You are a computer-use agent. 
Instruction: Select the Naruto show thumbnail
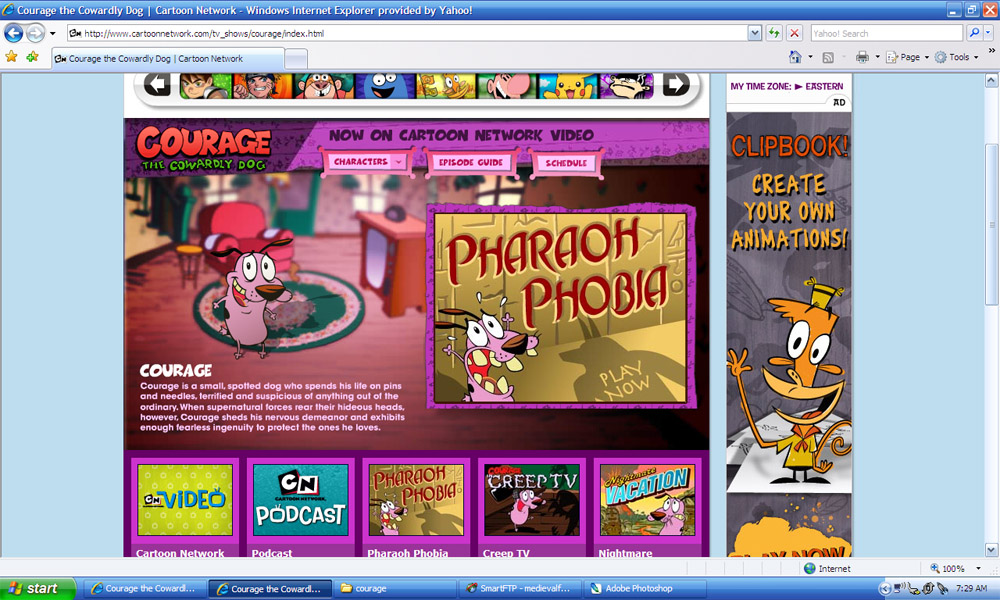point(261,86)
